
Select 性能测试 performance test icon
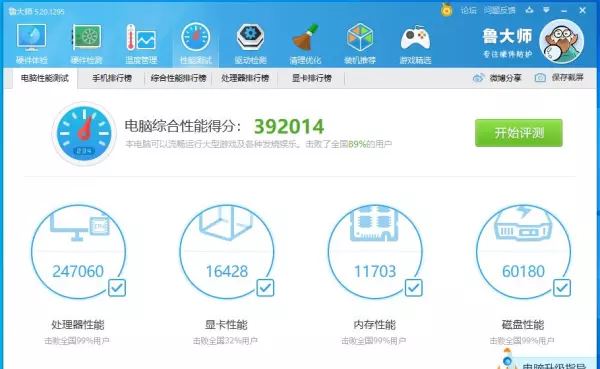tap(196, 43)
